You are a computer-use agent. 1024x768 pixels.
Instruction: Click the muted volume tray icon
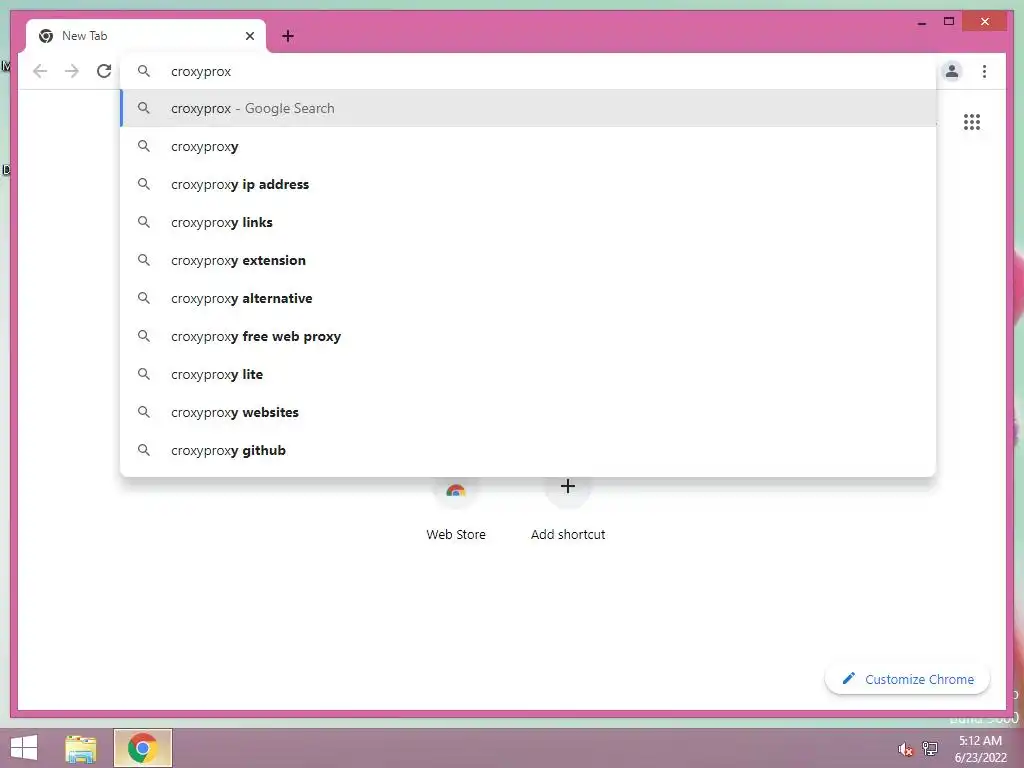(x=905, y=749)
